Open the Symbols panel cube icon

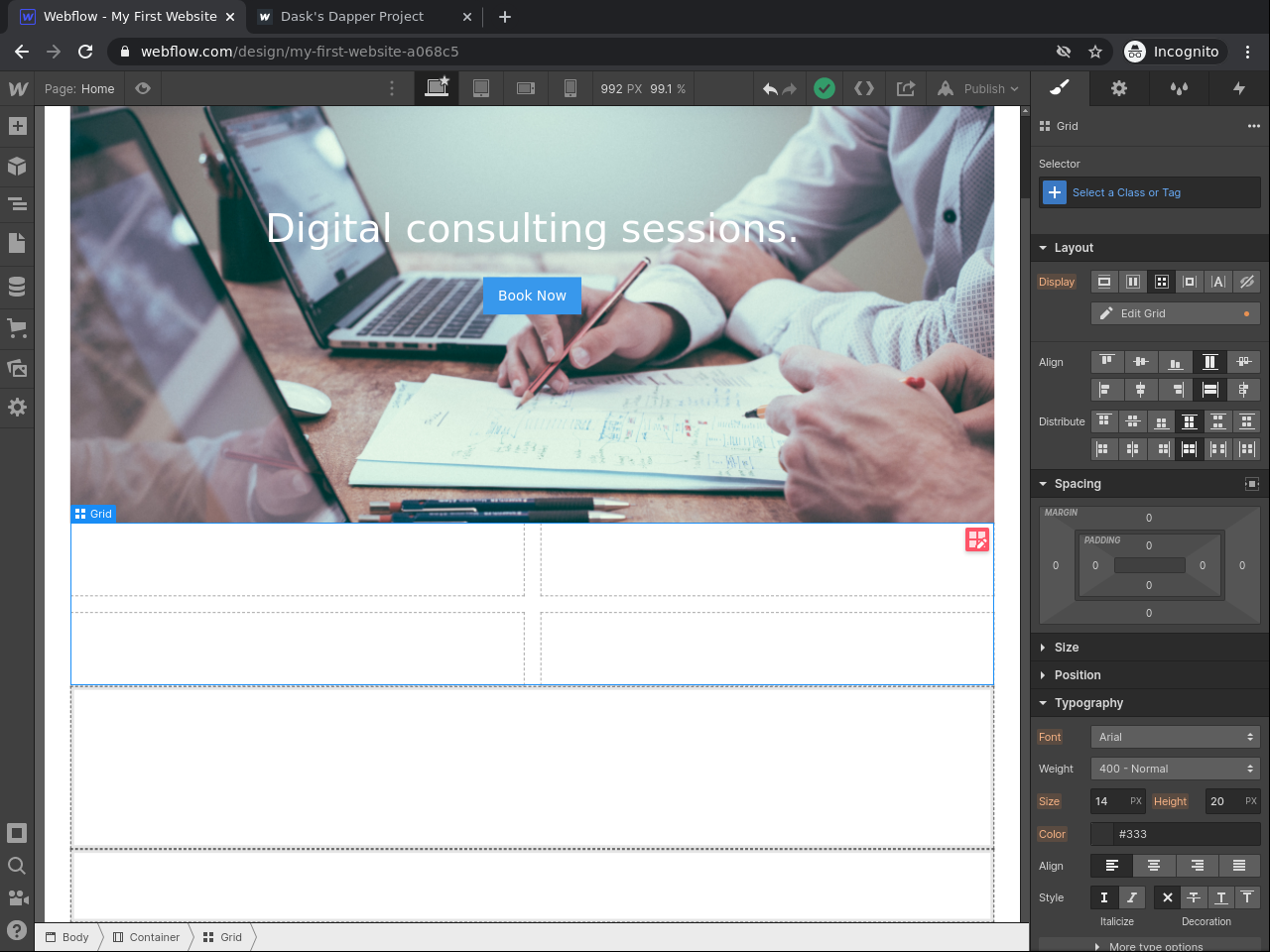point(17,166)
